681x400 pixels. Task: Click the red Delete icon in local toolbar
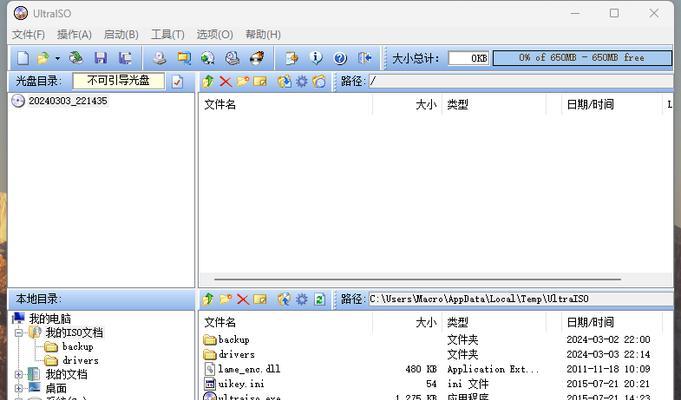[243, 299]
